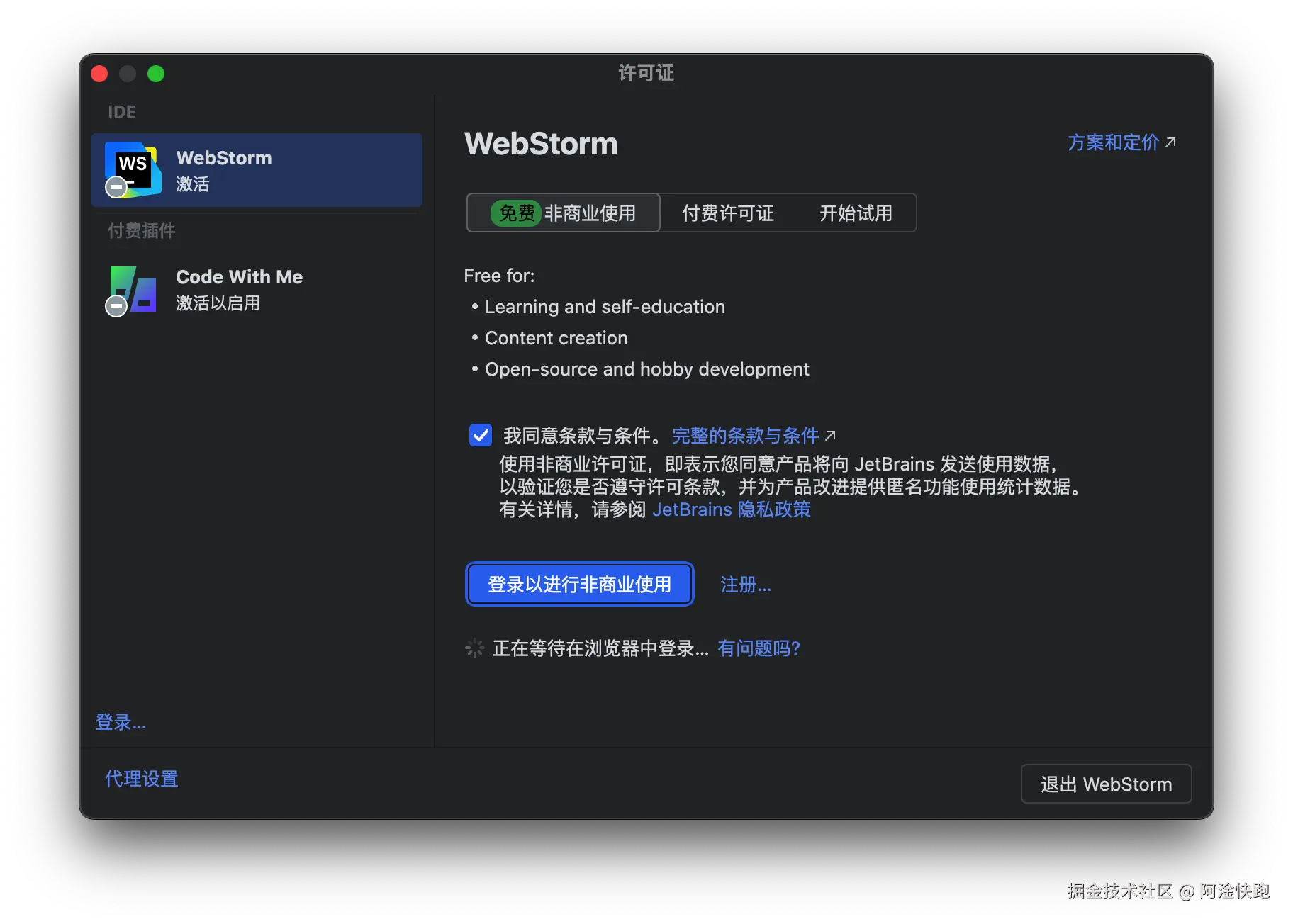Viewport: 1293px width, 924px height.
Task: Click the 我同意条款与条件 label text
Action: click(x=583, y=435)
